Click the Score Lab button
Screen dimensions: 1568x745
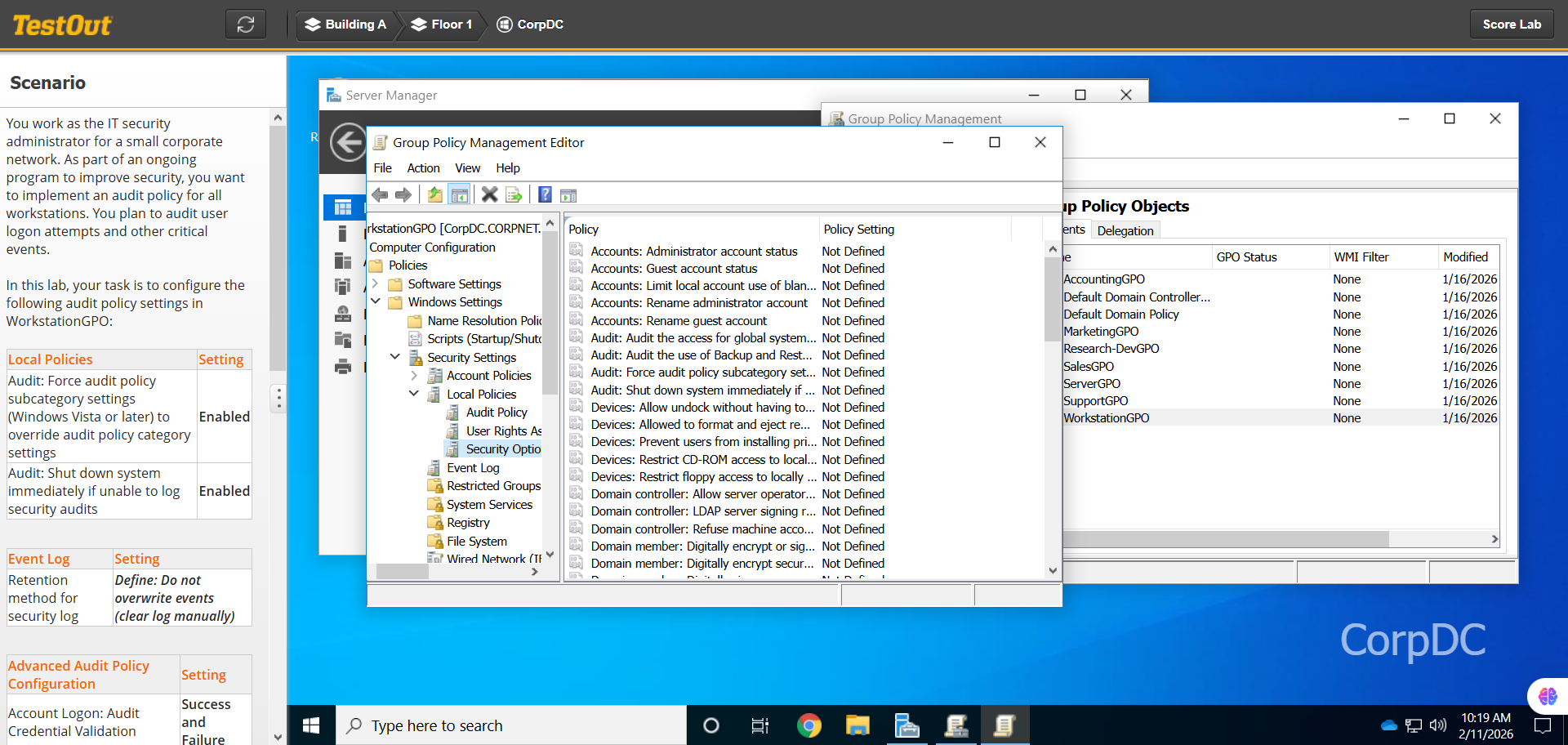(1511, 25)
